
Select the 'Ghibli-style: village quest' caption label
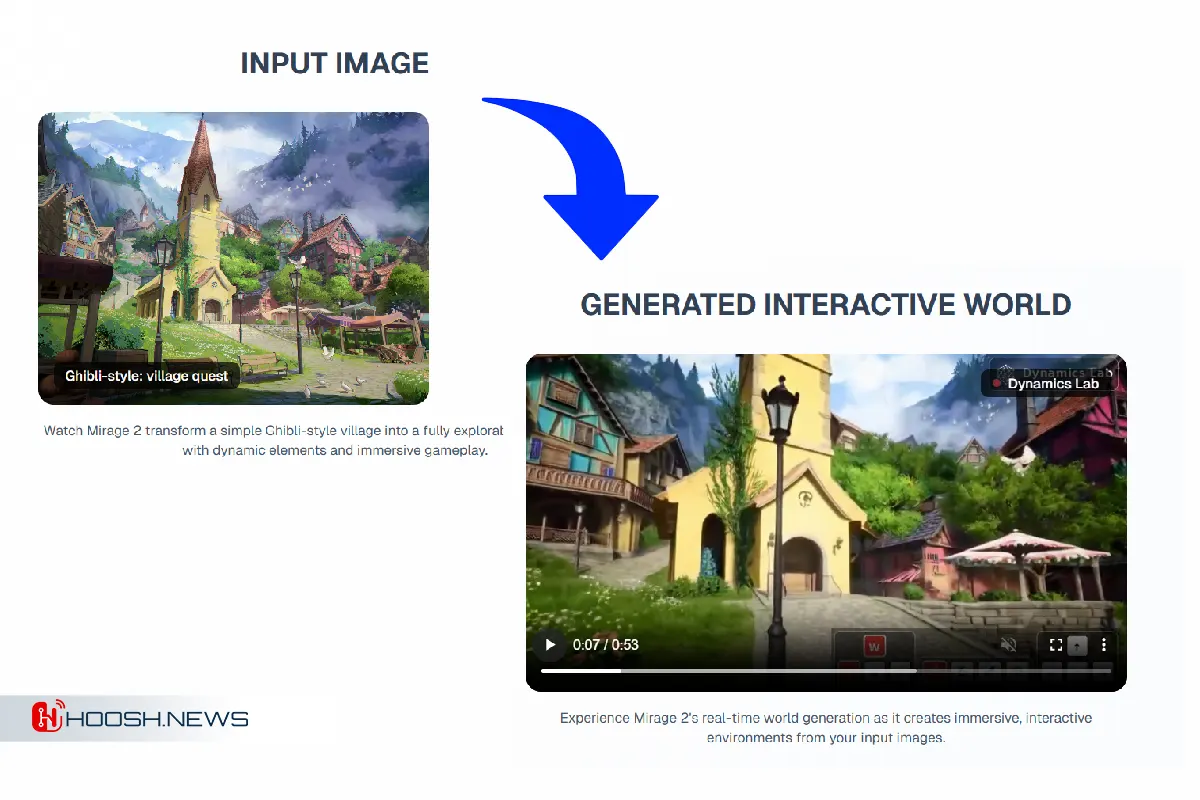[x=146, y=377]
